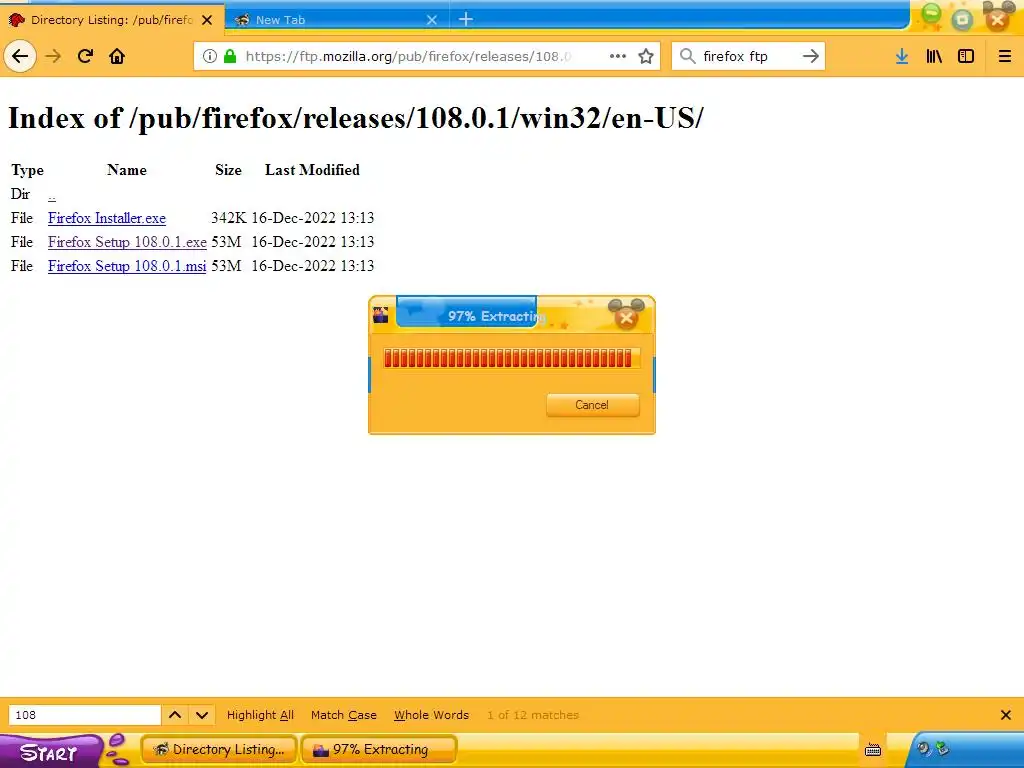Click the 'Size' column header
1024x768 pixels.
(229, 170)
